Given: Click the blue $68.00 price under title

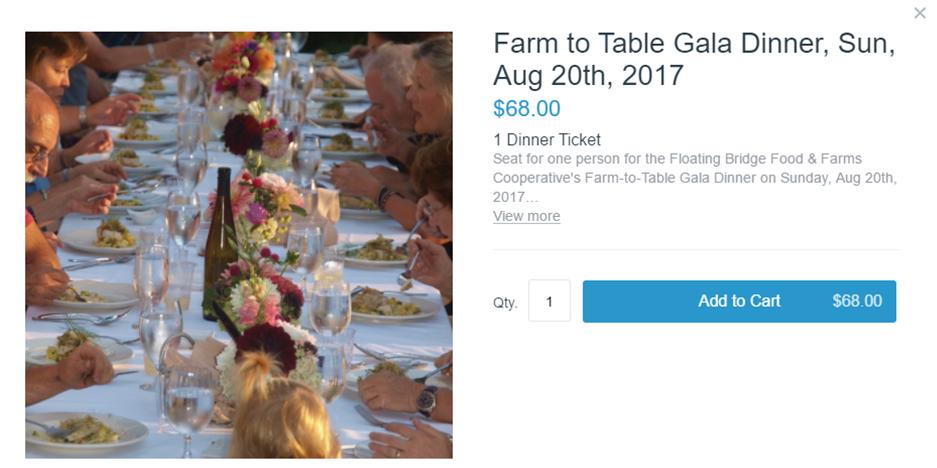Looking at the screenshot, I should coord(526,109).
